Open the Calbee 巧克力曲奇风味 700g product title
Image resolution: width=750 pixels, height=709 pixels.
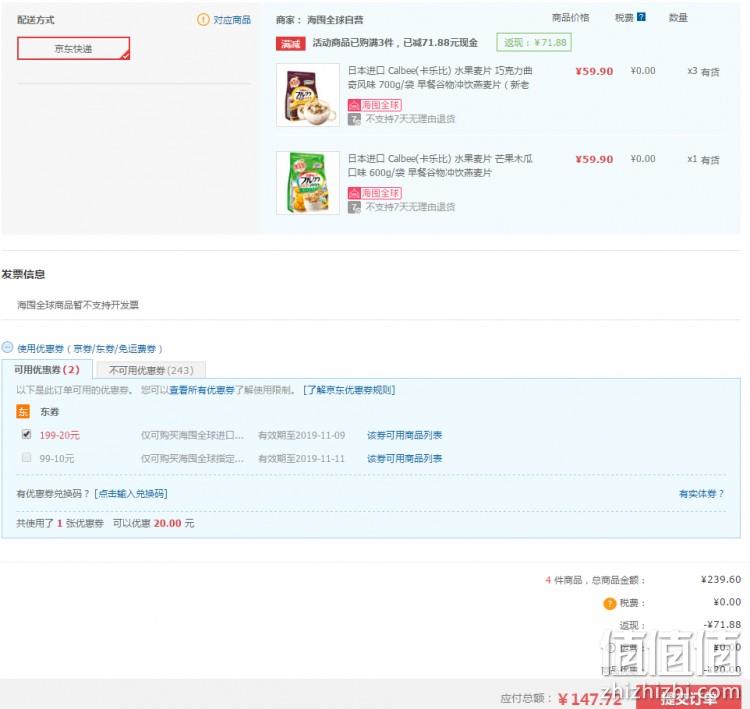pos(440,78)
